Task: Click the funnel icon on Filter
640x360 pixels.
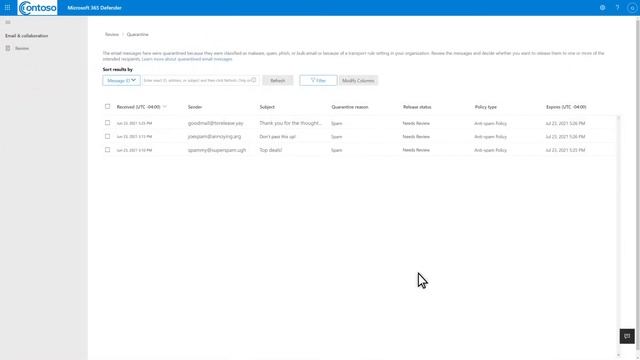Action: 313,80
